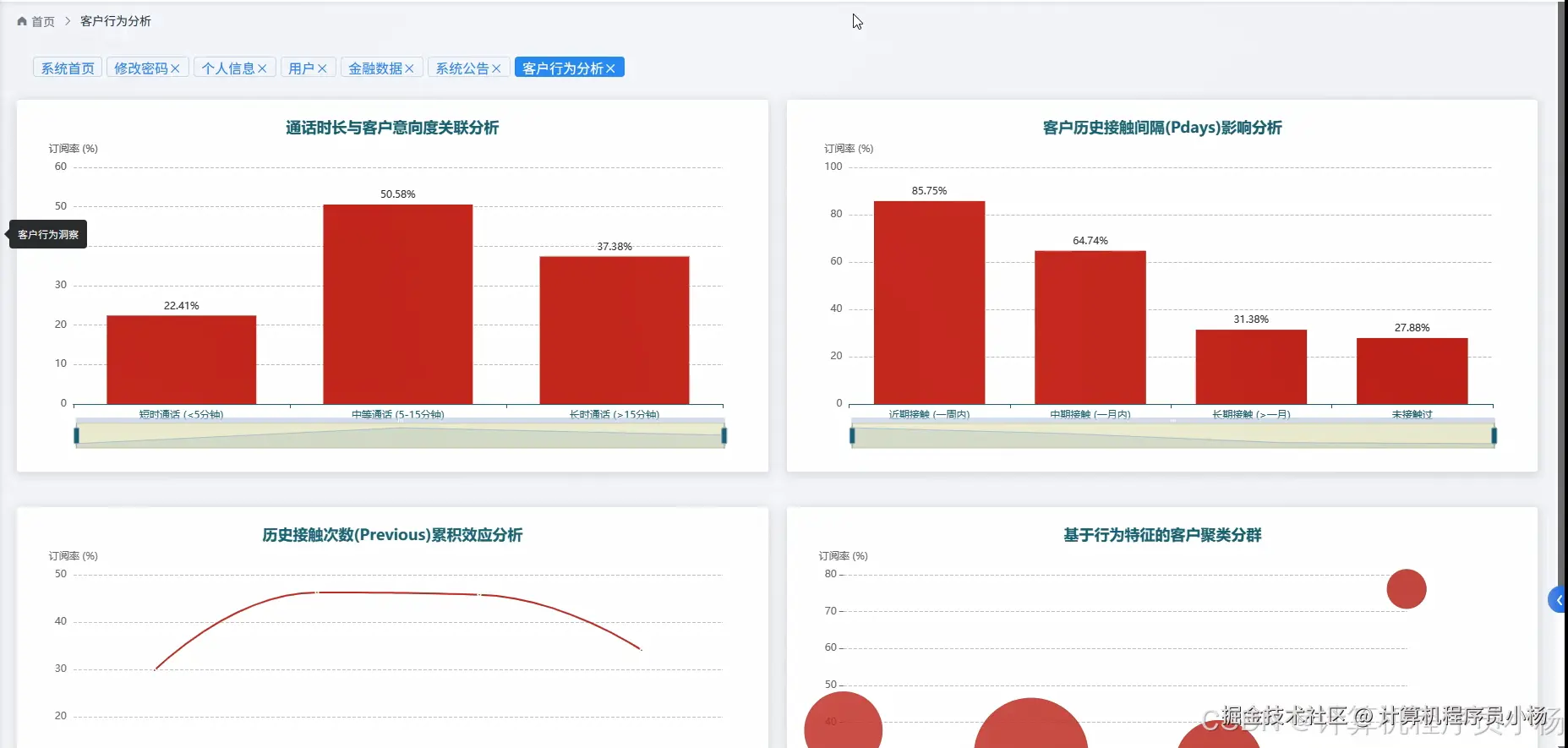This screenshot has width=1568, height=748.
Task: Click right zoom handle under Pdays chart
Action: coord(1494,435)
